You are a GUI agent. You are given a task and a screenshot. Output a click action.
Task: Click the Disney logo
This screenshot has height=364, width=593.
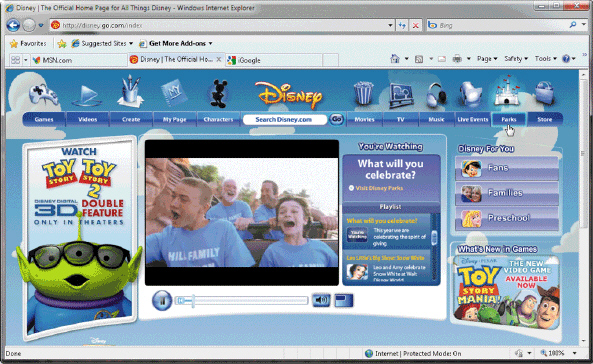coord(289,94)
